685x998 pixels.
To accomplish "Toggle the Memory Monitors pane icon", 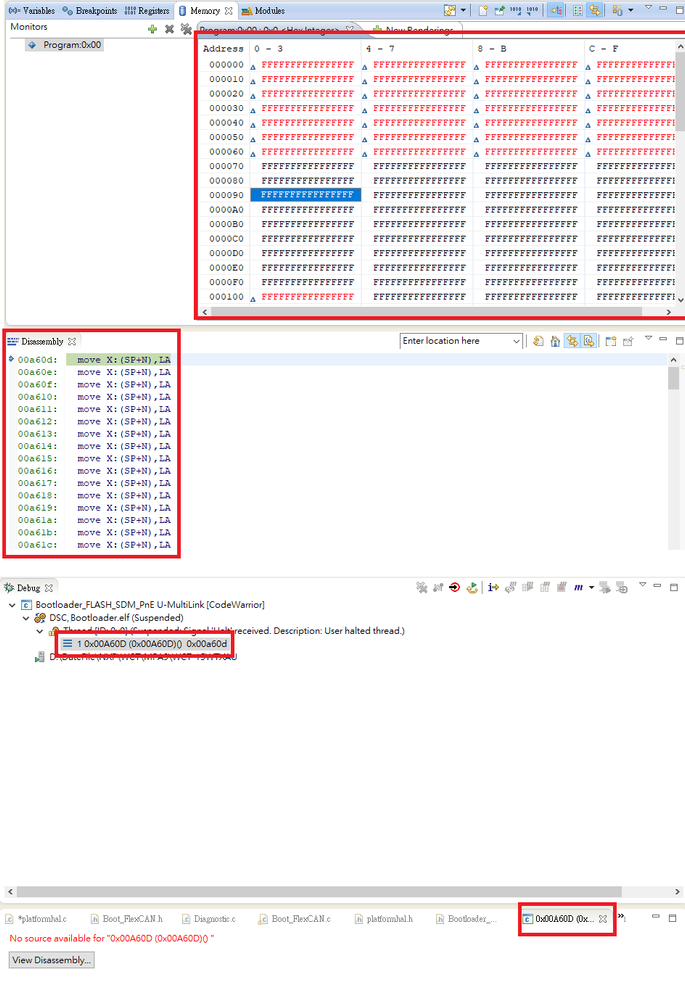I will click(556, 10).
